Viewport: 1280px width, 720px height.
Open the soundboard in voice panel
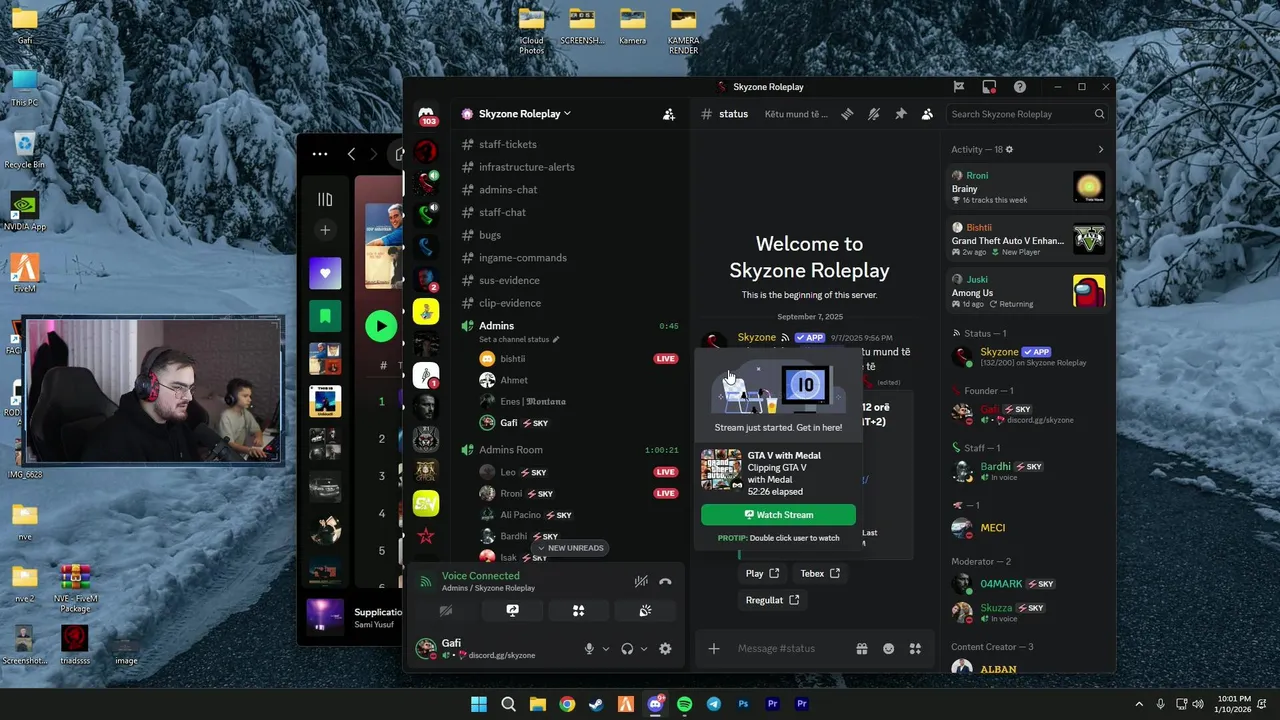click(645, 610)
